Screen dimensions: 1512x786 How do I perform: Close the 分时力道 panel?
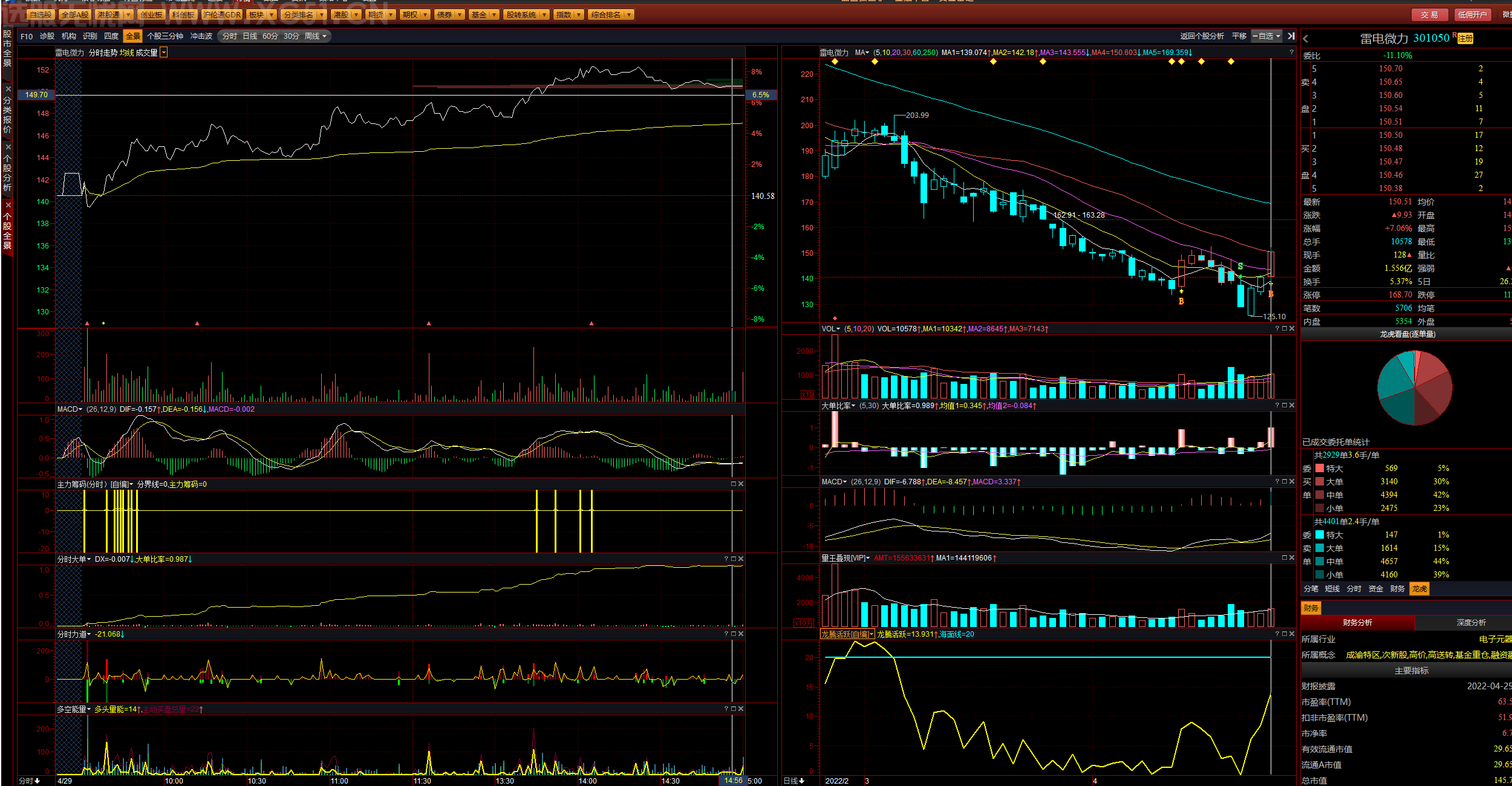[x=741, y=634]
